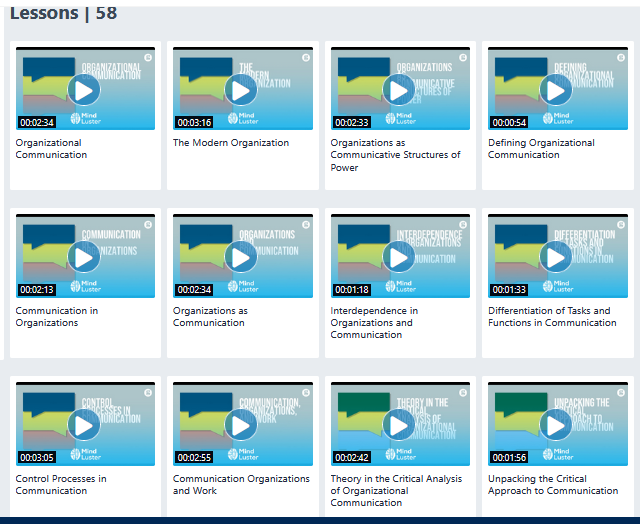This screenshot has width=640, height=524.
Task: Play Interdependence in Organizations and Communication video
Action: click(399, 258)
